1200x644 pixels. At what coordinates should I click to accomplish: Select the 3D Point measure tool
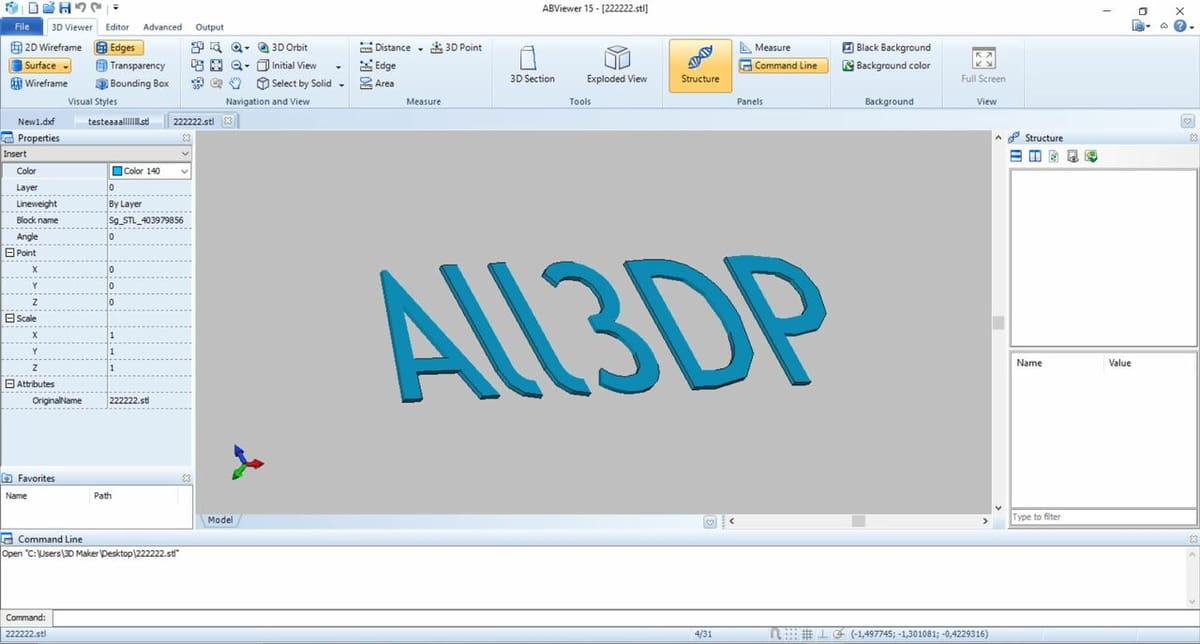pos(456,47)
